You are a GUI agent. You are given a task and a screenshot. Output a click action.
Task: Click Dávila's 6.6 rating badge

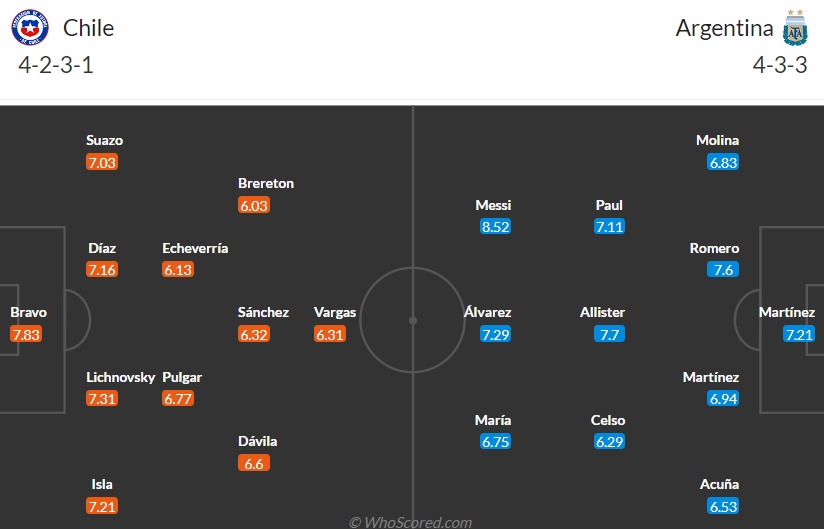tap(254, 463)
